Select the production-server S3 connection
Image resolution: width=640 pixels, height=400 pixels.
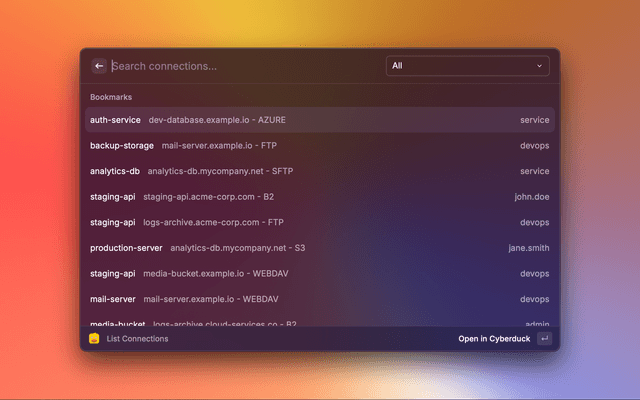click(x=319, y=248)
